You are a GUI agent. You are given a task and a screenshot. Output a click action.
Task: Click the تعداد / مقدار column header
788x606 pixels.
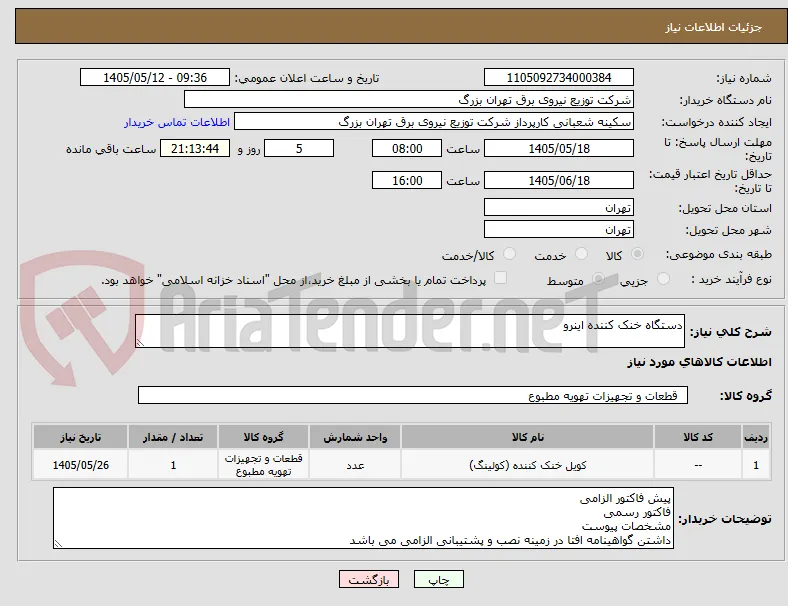(x=173, y=437)
